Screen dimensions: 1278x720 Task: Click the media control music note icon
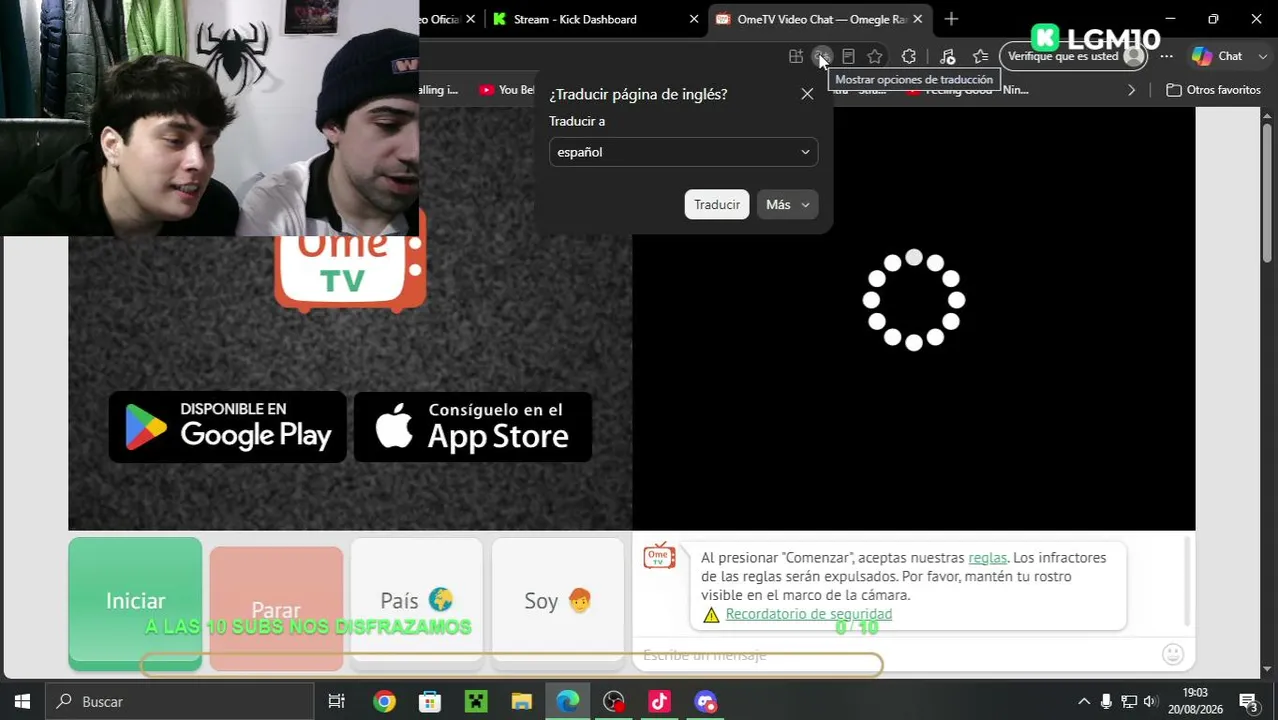947,56
